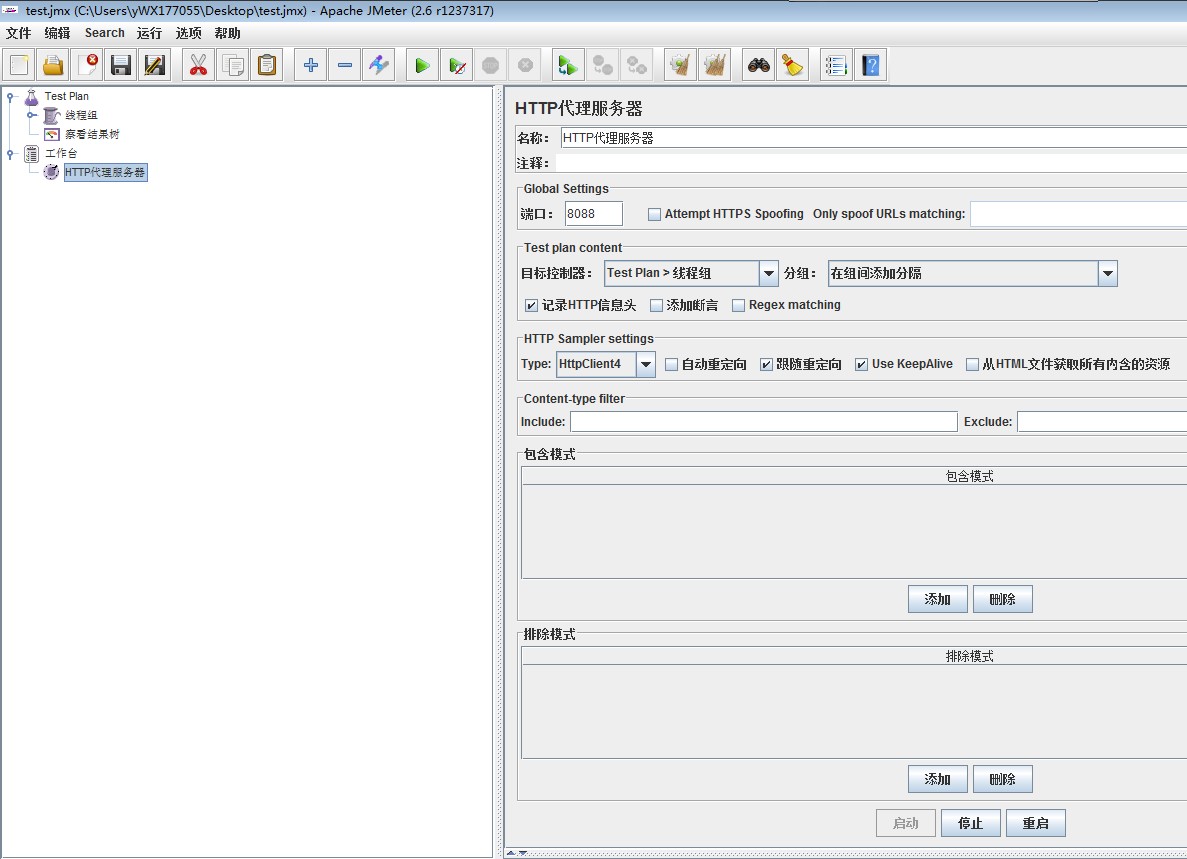
Task: Open the 文件 menu
Action: pyautogui.click(x=19, y=33)
